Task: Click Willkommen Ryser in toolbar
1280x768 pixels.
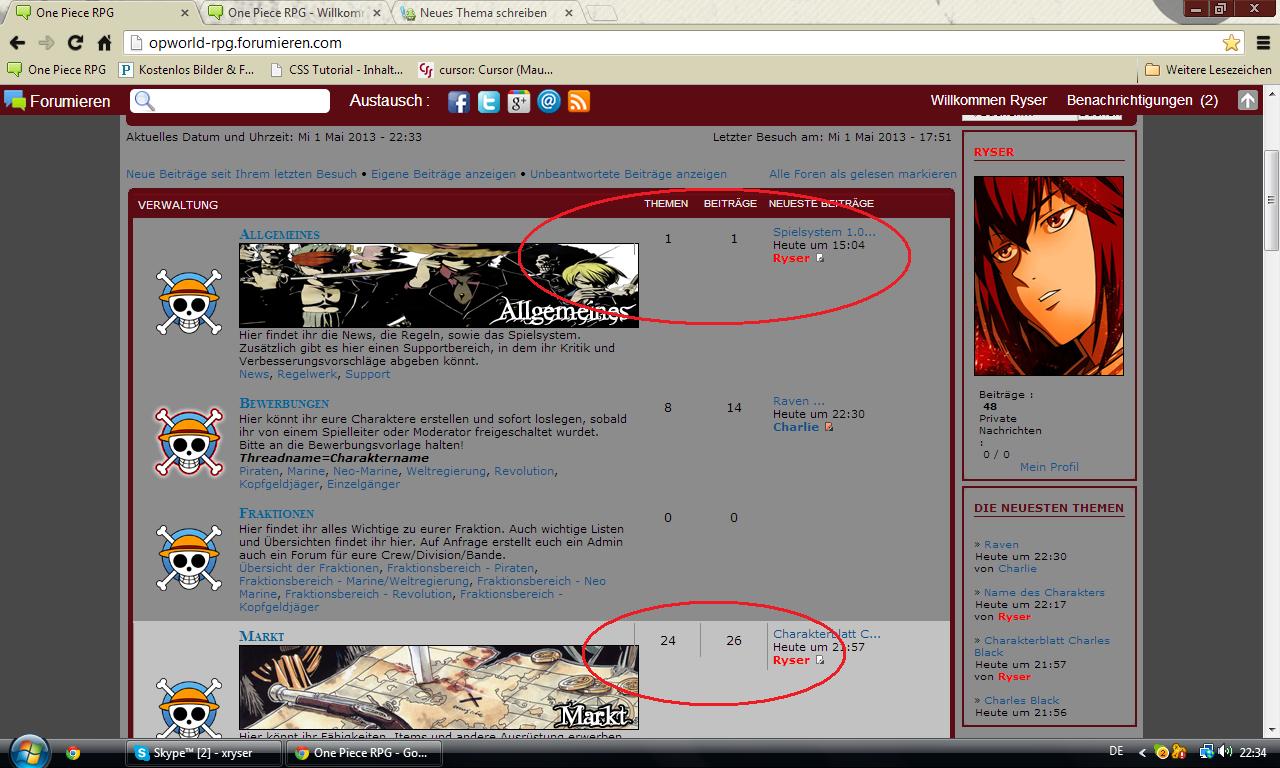Action: [988, 100]
